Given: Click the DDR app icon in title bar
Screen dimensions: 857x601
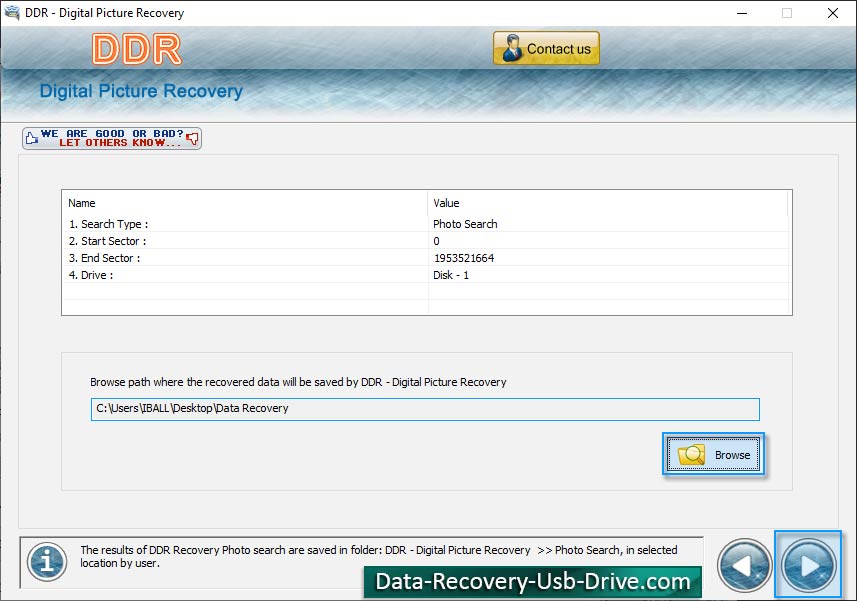Looking at the screenshot, I should (12, 13).
